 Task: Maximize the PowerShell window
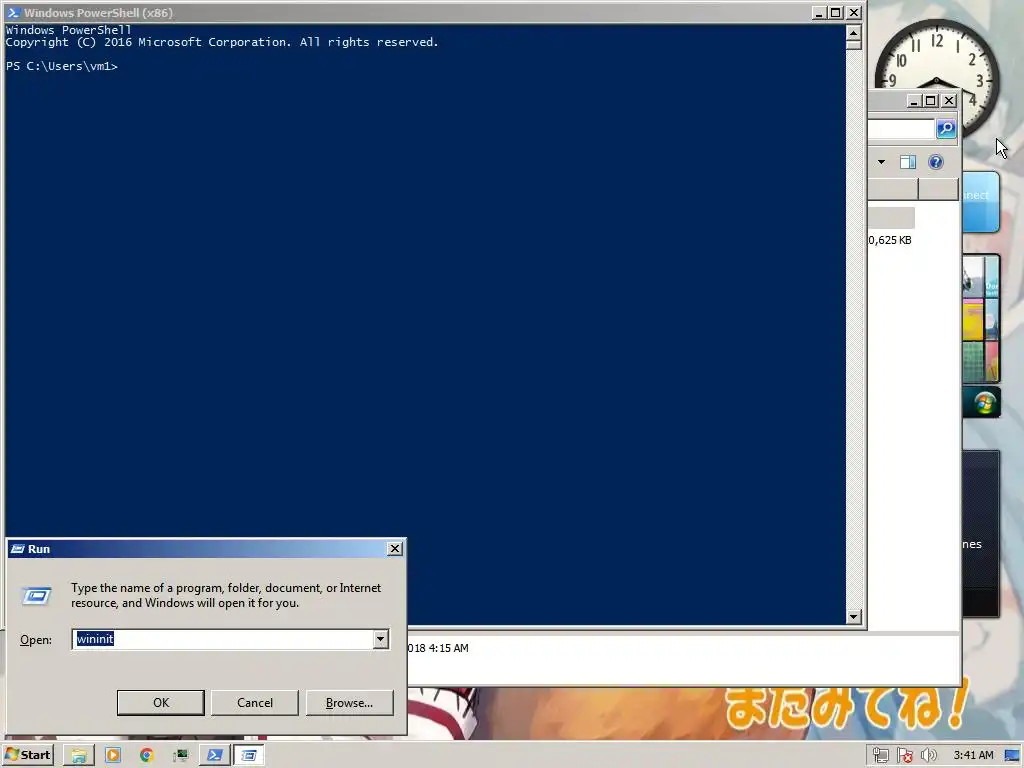(x=836, y=12)
